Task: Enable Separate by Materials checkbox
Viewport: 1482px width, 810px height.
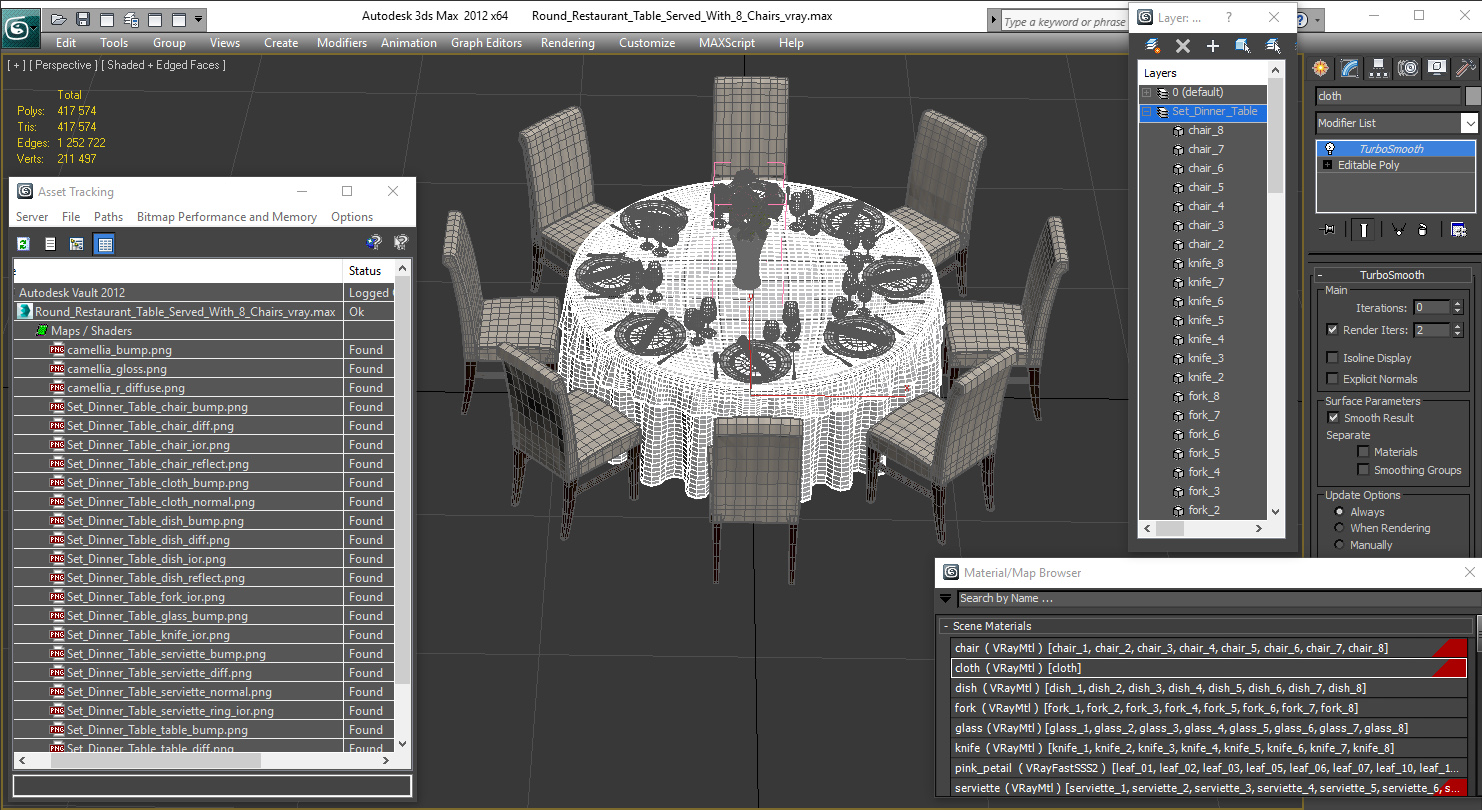Action: click(1362, 451)
